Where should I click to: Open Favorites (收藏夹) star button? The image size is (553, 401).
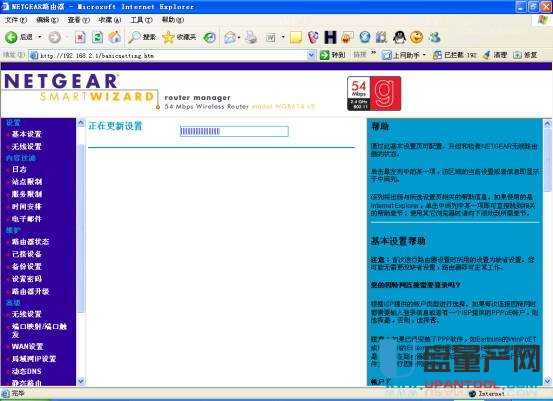tap(179, 37)
